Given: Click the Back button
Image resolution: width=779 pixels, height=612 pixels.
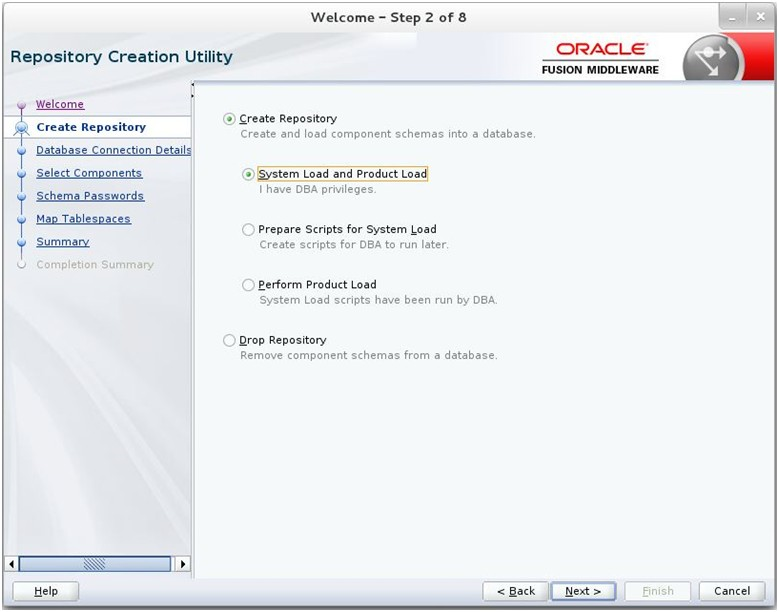Looking at the screenshot, I should coord(515,591).
